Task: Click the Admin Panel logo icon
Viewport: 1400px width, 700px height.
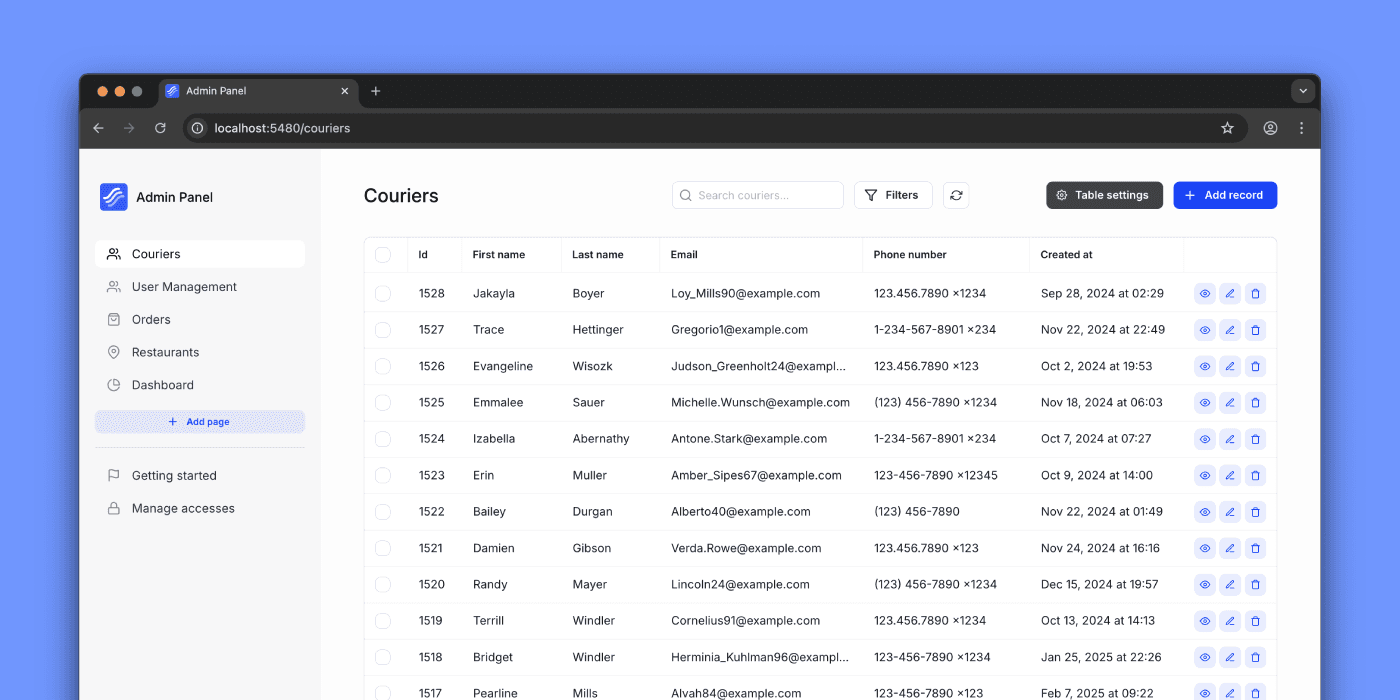Action: pos(114,197)
